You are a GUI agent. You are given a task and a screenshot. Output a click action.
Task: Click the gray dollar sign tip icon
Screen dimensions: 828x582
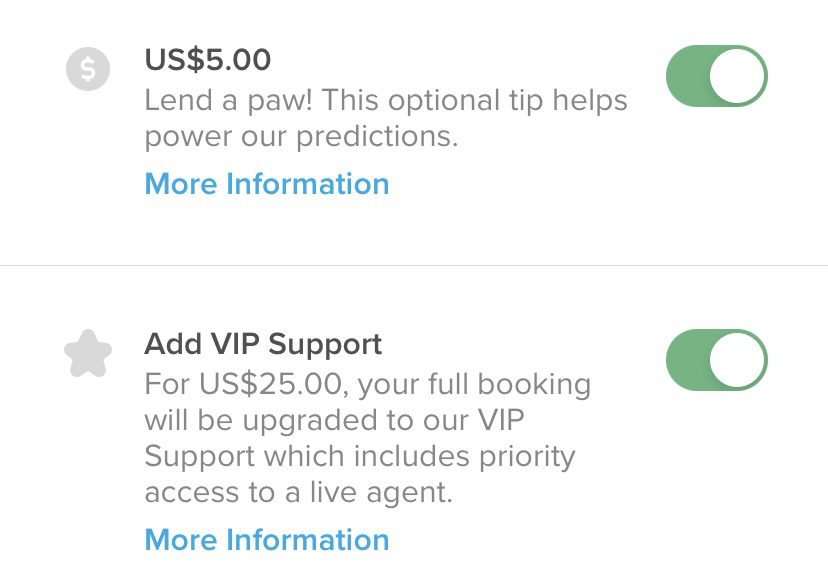(88, 69)
